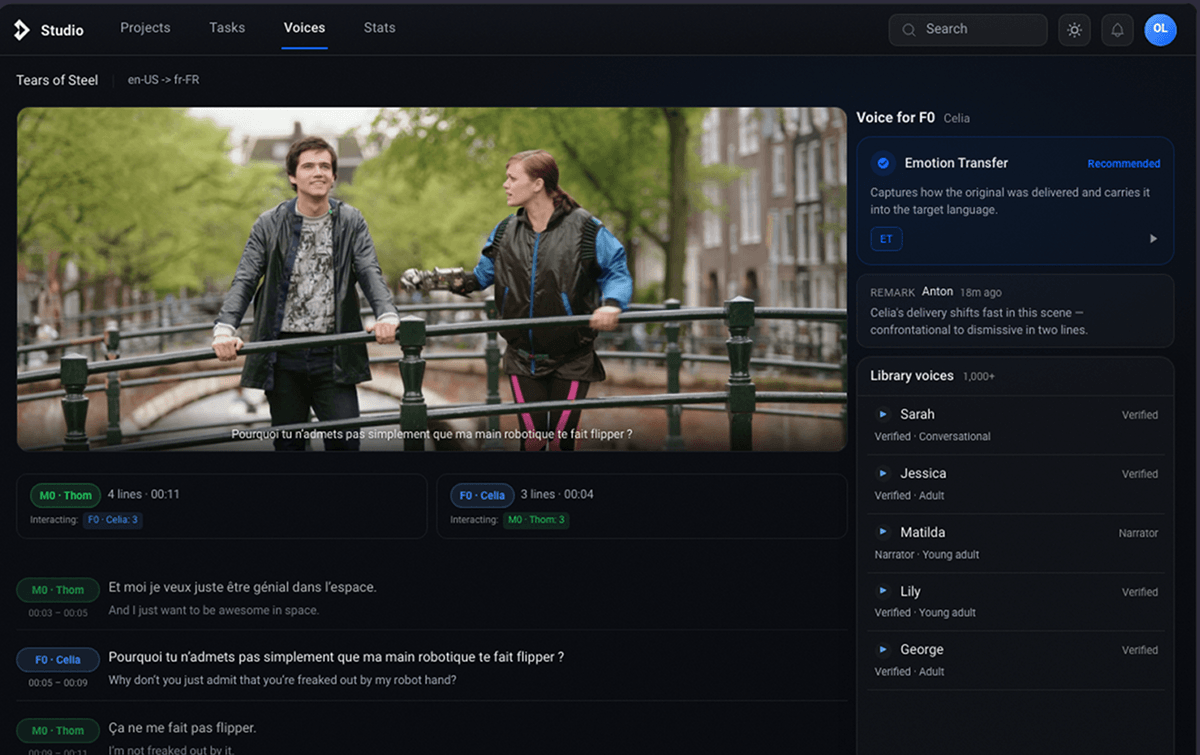Click the Voice for F0 heading
This screenshot has width=1200, height=755.
pos(895,118)
